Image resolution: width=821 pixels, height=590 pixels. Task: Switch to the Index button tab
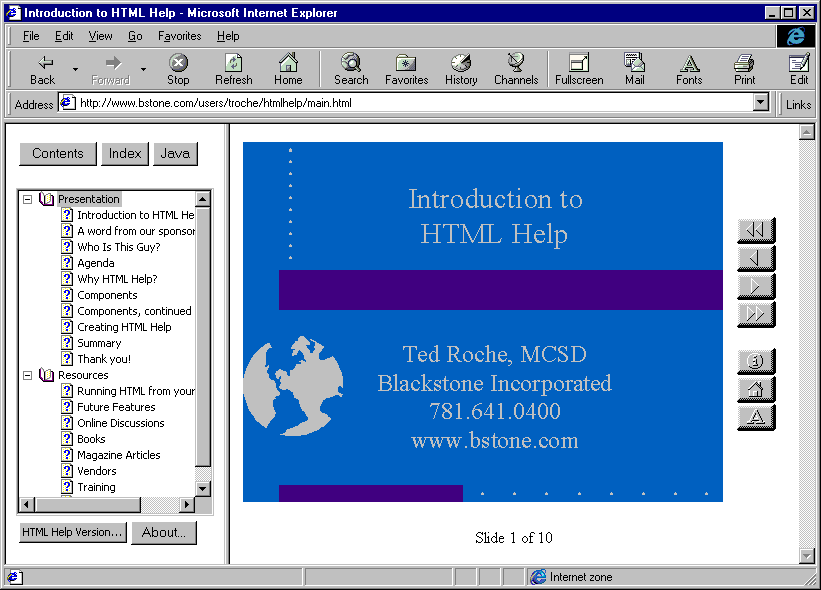click(125, 153)
